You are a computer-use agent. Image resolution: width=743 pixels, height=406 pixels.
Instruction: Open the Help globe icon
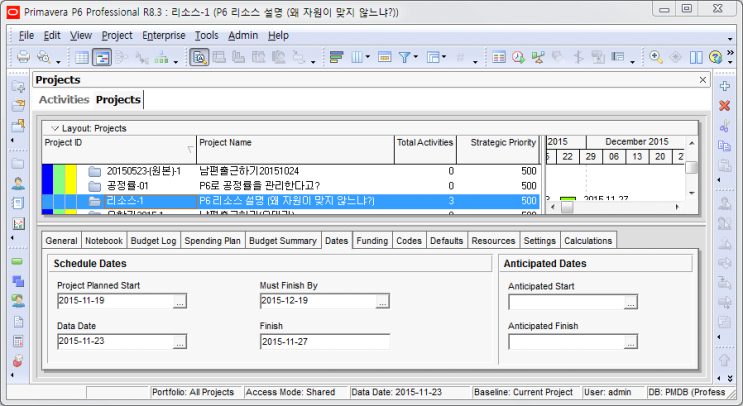point(715,57)
